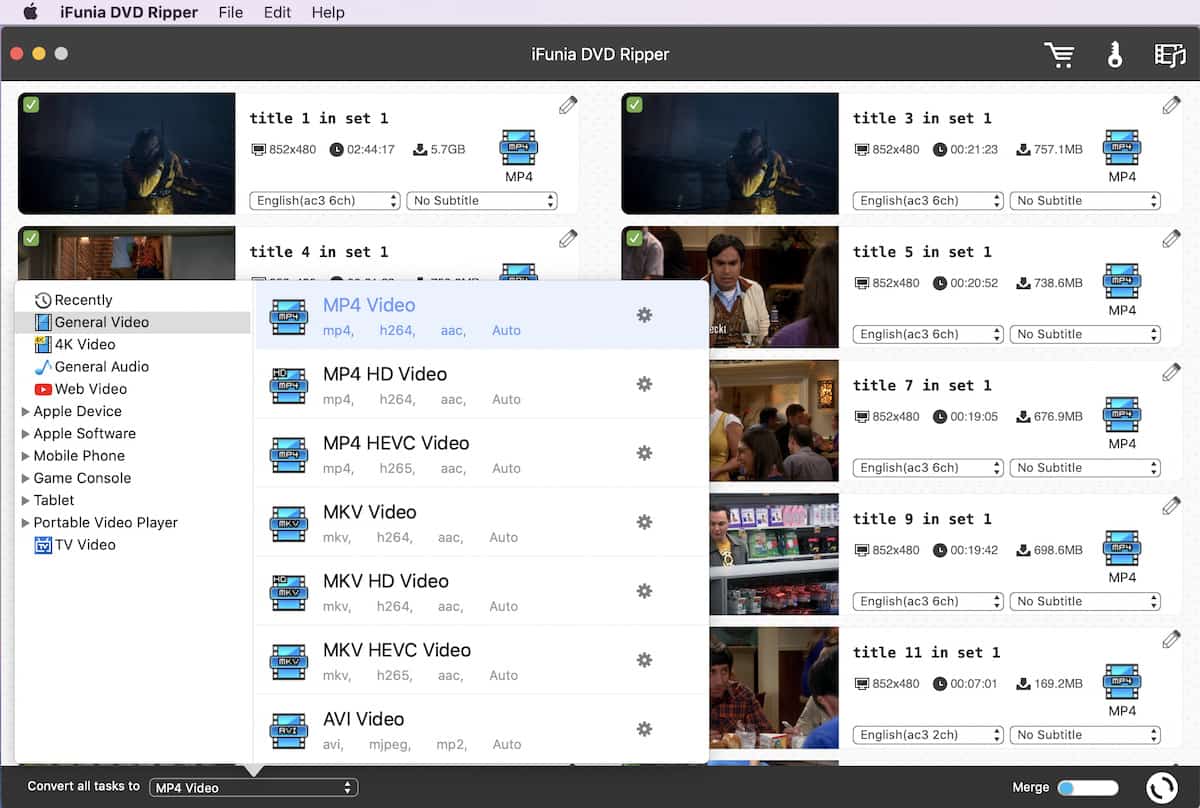Uncheck the title 3 in set 1 checkbox
The width and height of the screenshot is (1200, 808).
tap(634, 105)
